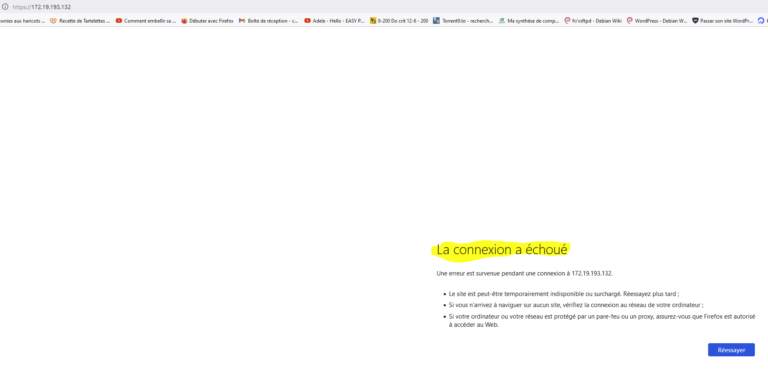Click the site information icon beside the URL
Viewport: 768px width, 390px height.
[5, 7]
